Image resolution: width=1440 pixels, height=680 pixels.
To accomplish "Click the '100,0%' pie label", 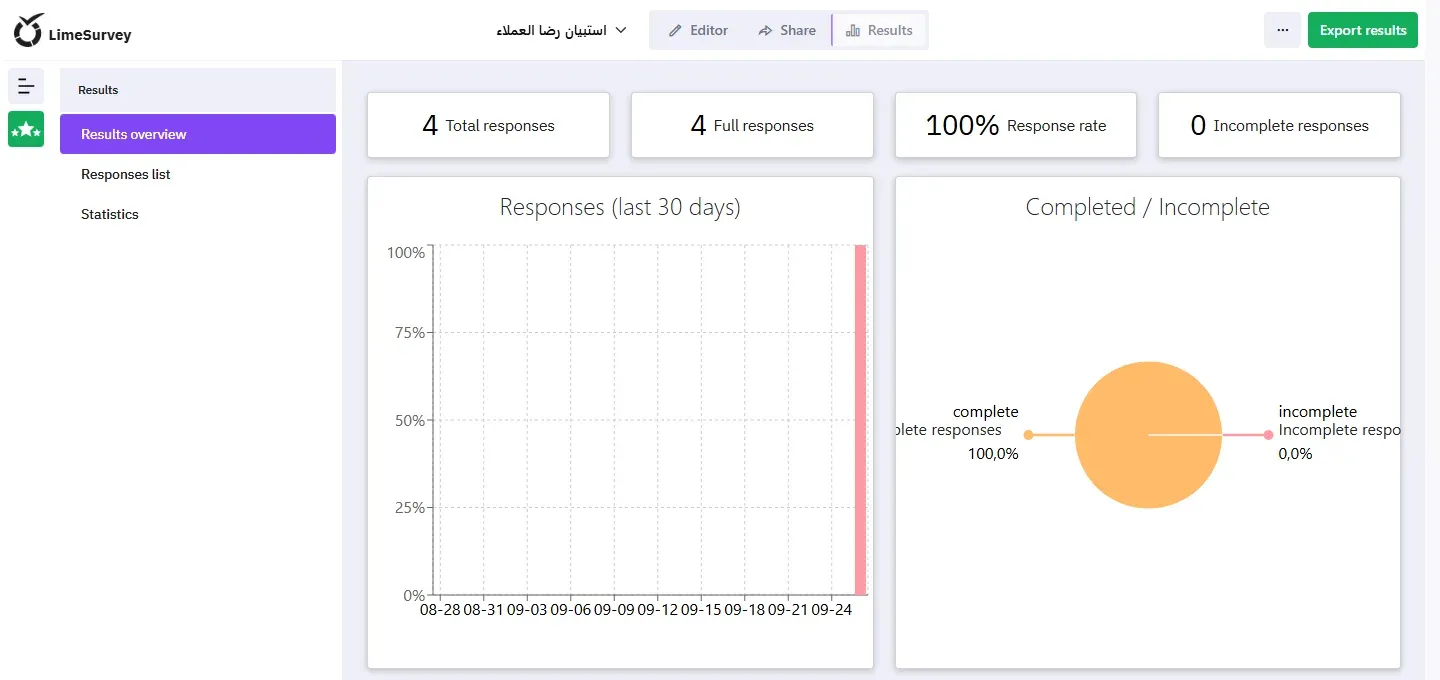I will click(x=993, y=454).
